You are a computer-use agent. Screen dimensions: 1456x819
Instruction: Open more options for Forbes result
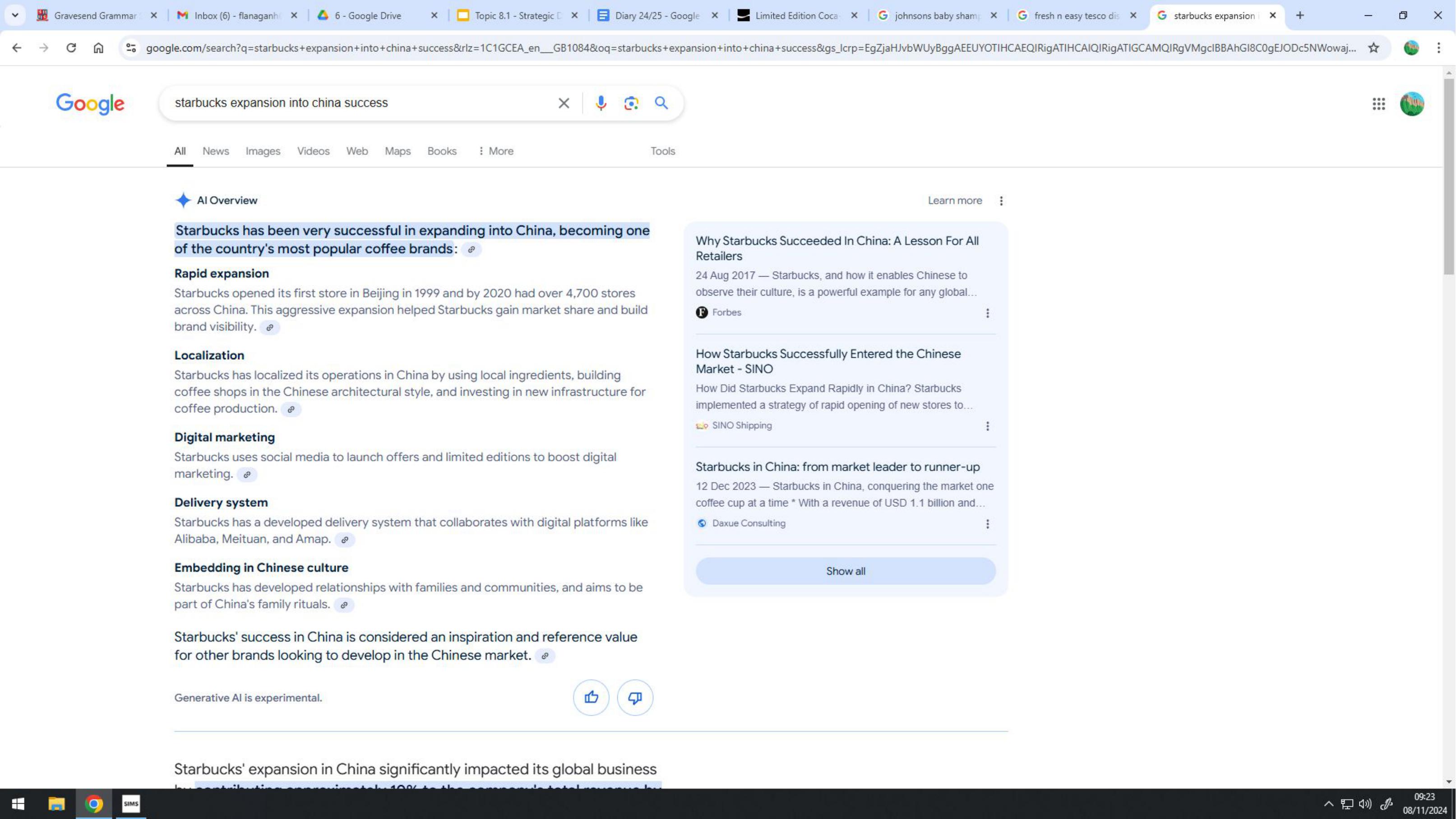[x=987, y=313]
